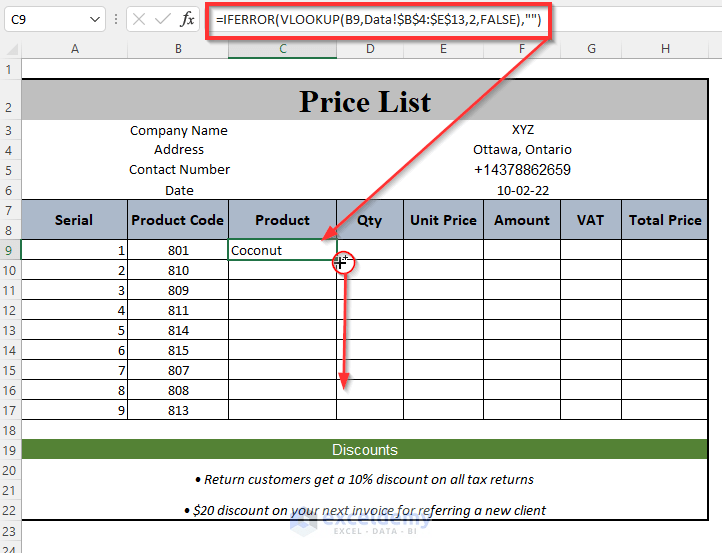This screenshot has height=553, width=722.
Task: Click the green Discounts banner cell
Action: coord(365,449)
